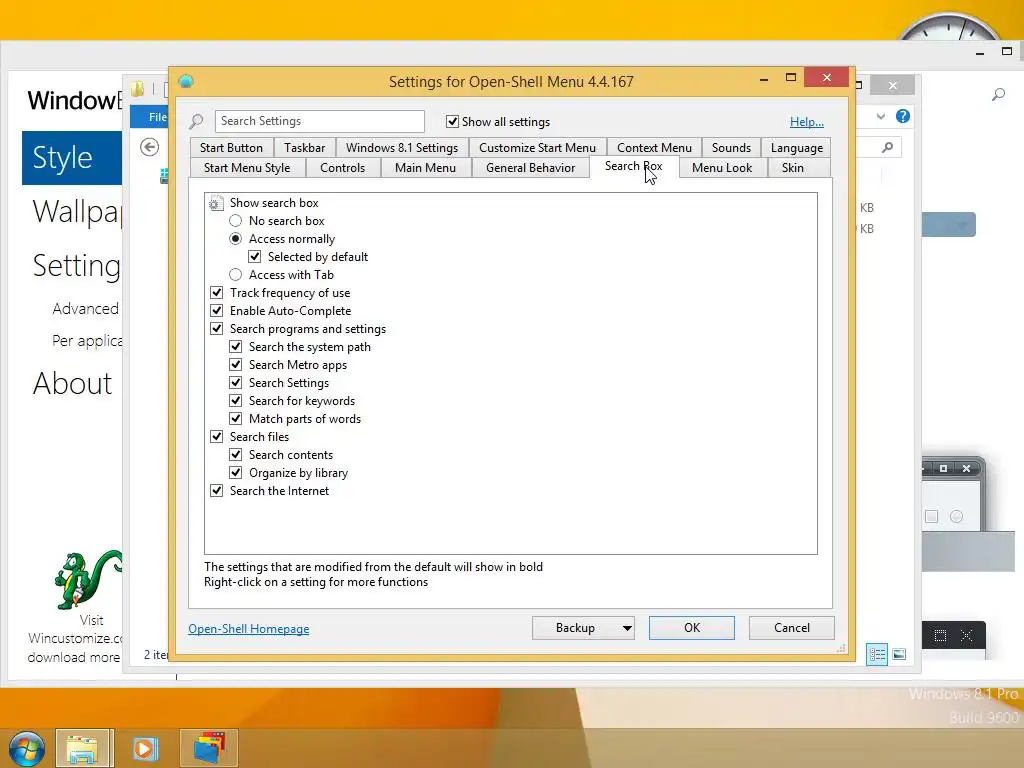1024x768 pixels.
Task: Open the Start Button tab
Action: (x=231, y=148)
